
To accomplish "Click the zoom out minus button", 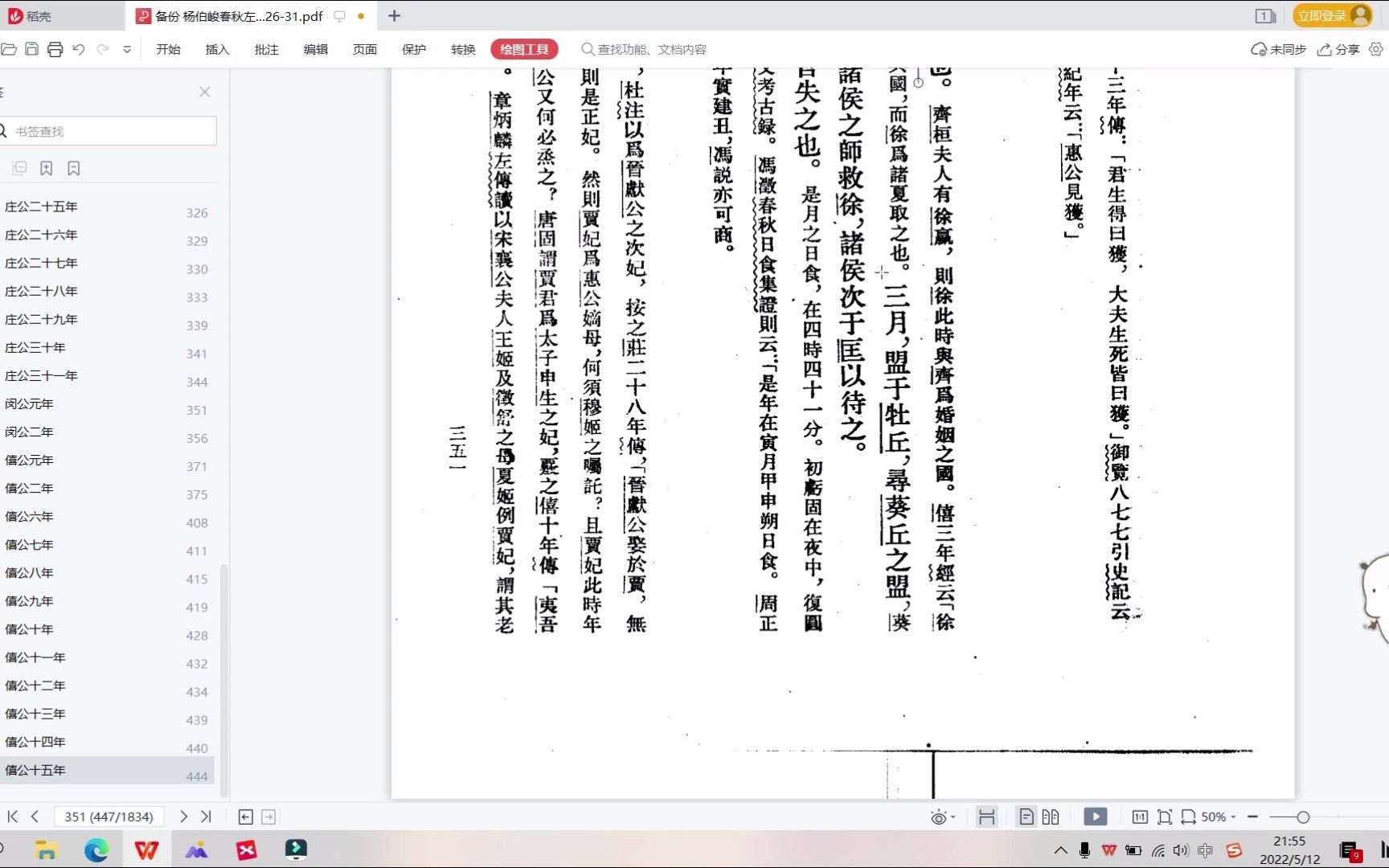I will pyautogui.click(x=1252, y=817).
